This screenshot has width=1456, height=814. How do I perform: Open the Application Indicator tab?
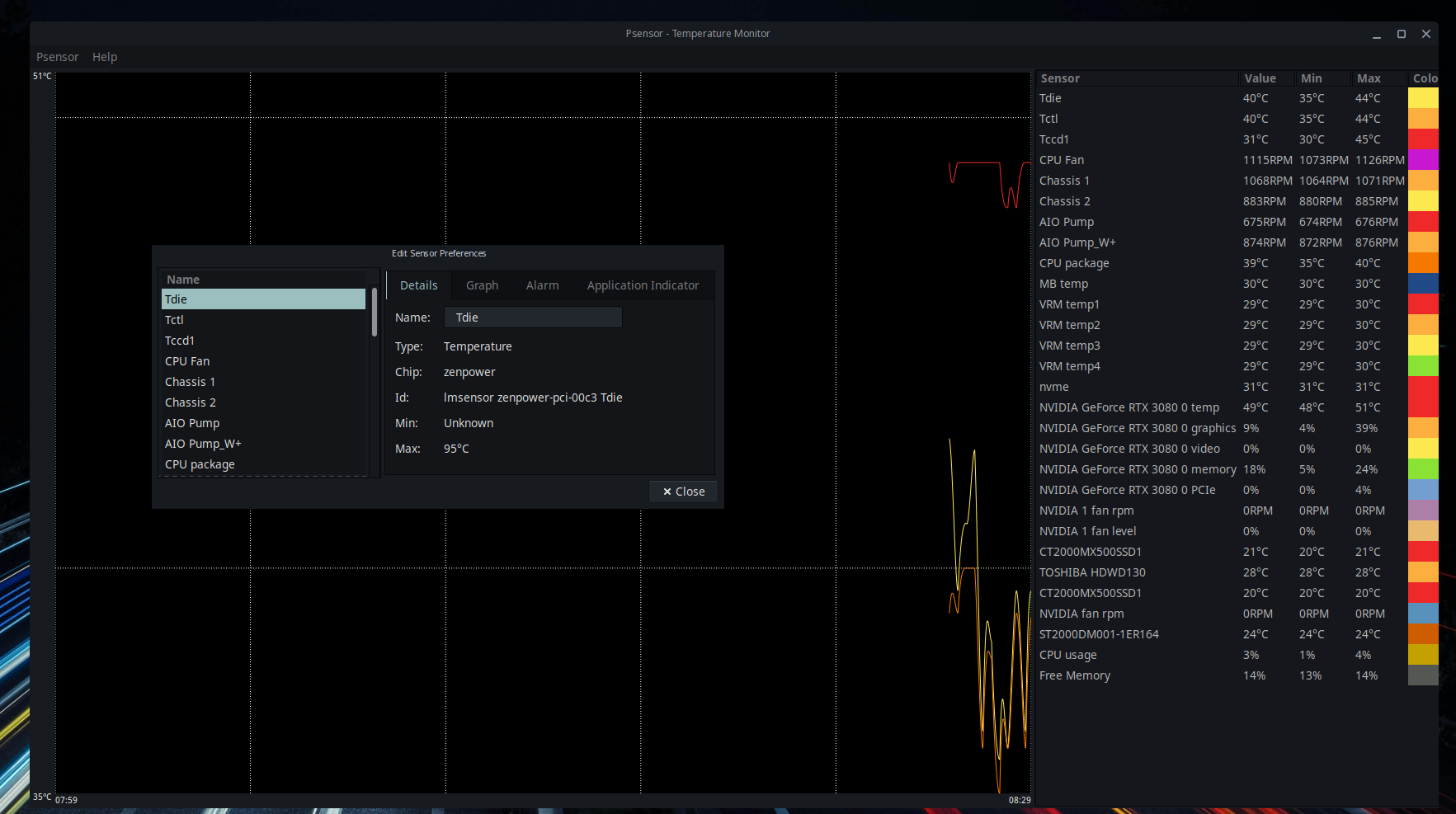point(643,285)
